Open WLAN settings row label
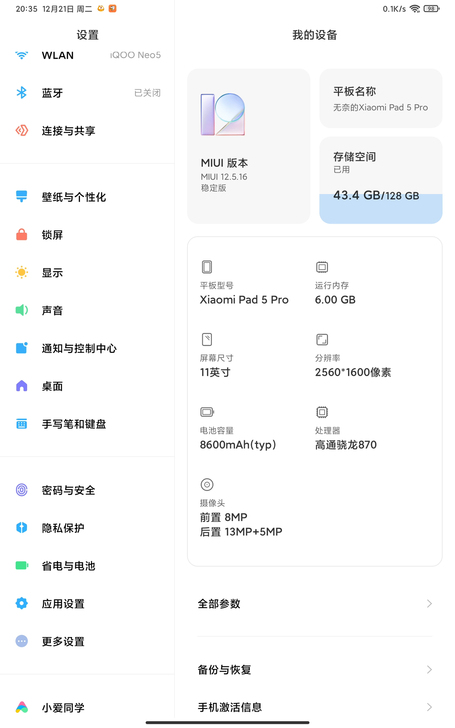 pyautogui.click(x=58, y=55)
